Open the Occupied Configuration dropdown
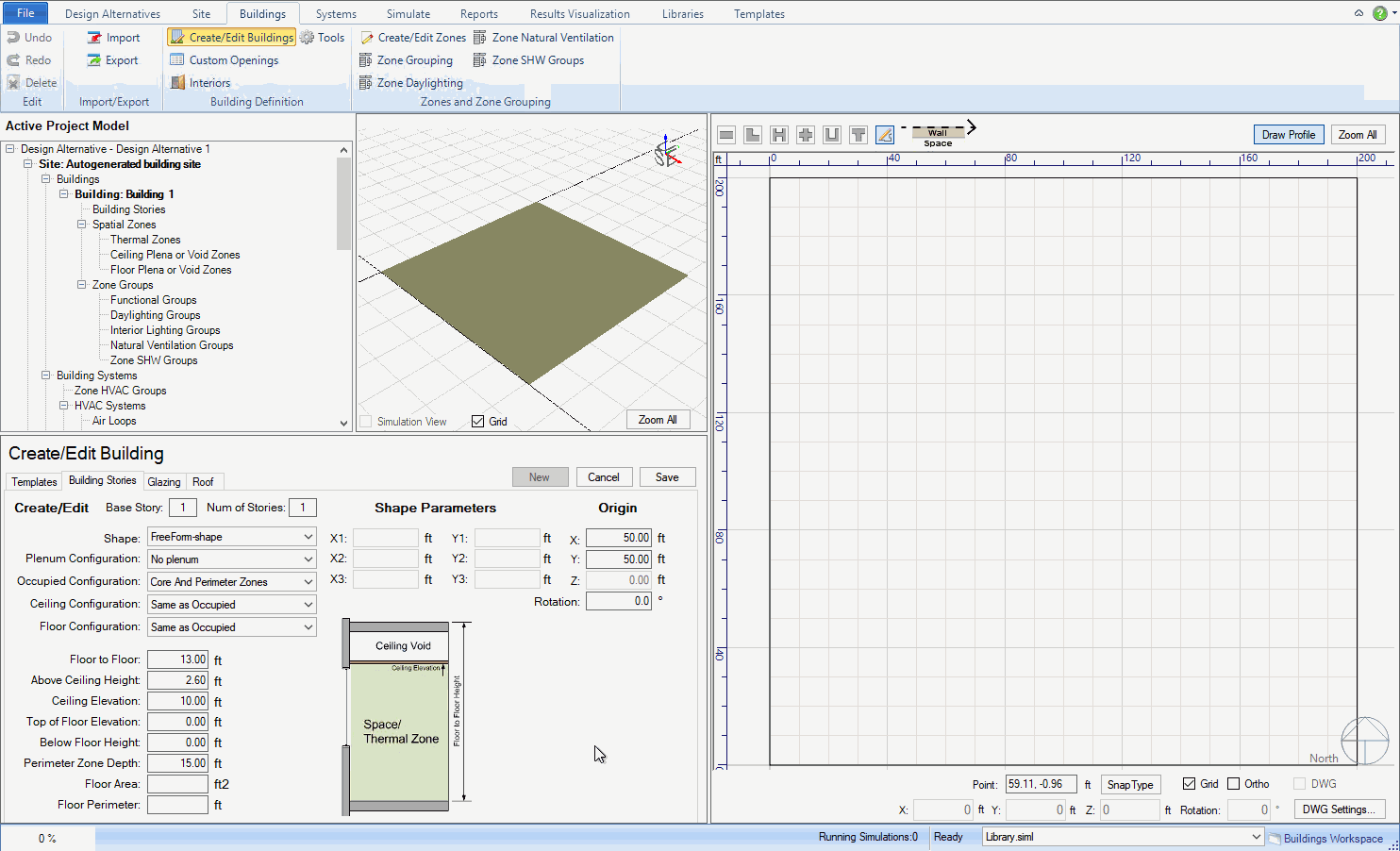1400x851 pixels. click(232, 582)
